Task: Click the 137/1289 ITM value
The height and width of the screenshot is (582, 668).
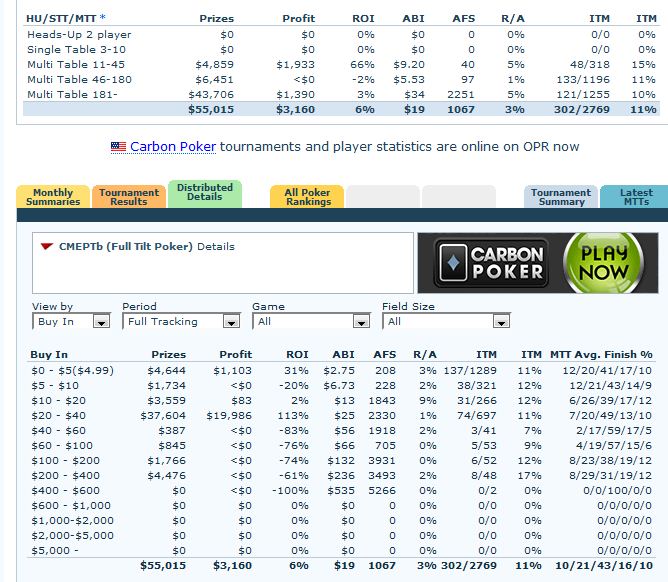Action: coord(470,370)
